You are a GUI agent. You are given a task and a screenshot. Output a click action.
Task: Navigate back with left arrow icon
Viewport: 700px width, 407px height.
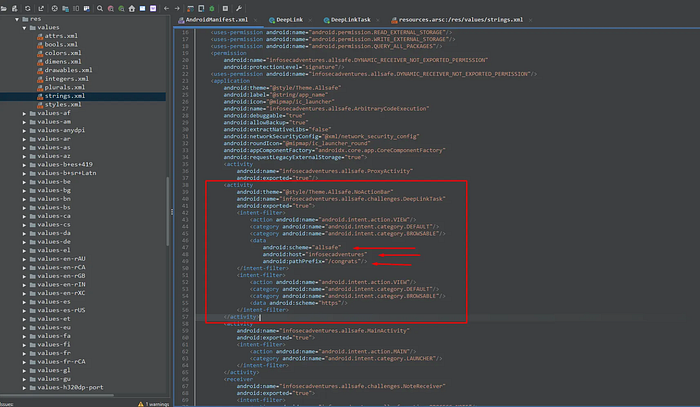pos(167,8)
